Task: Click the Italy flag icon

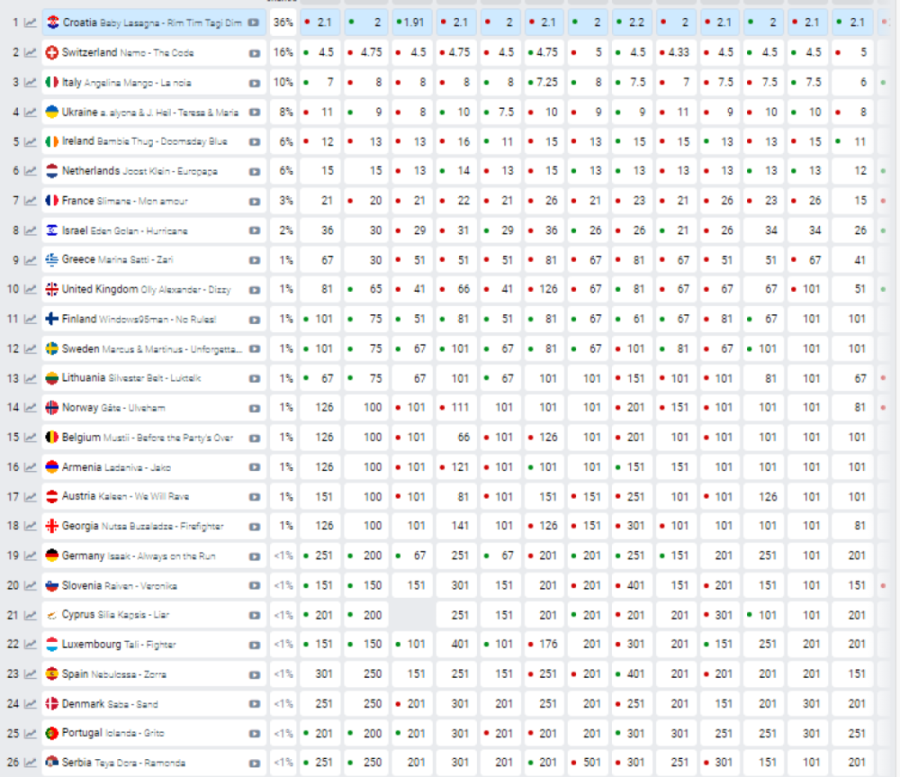Action: click(x=52, y=82)
